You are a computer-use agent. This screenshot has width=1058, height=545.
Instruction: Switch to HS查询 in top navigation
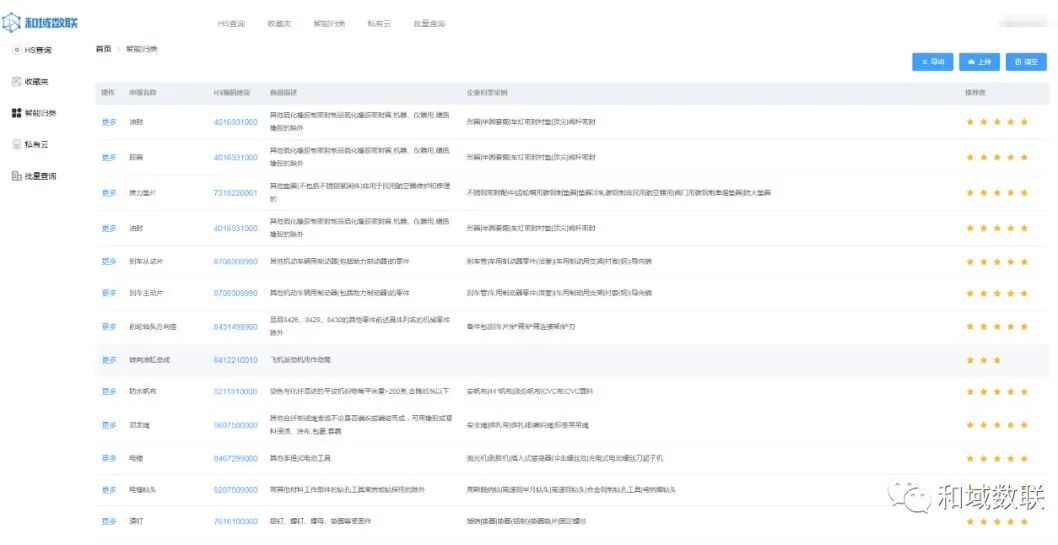pyautogui.click(x=231, y=24)
